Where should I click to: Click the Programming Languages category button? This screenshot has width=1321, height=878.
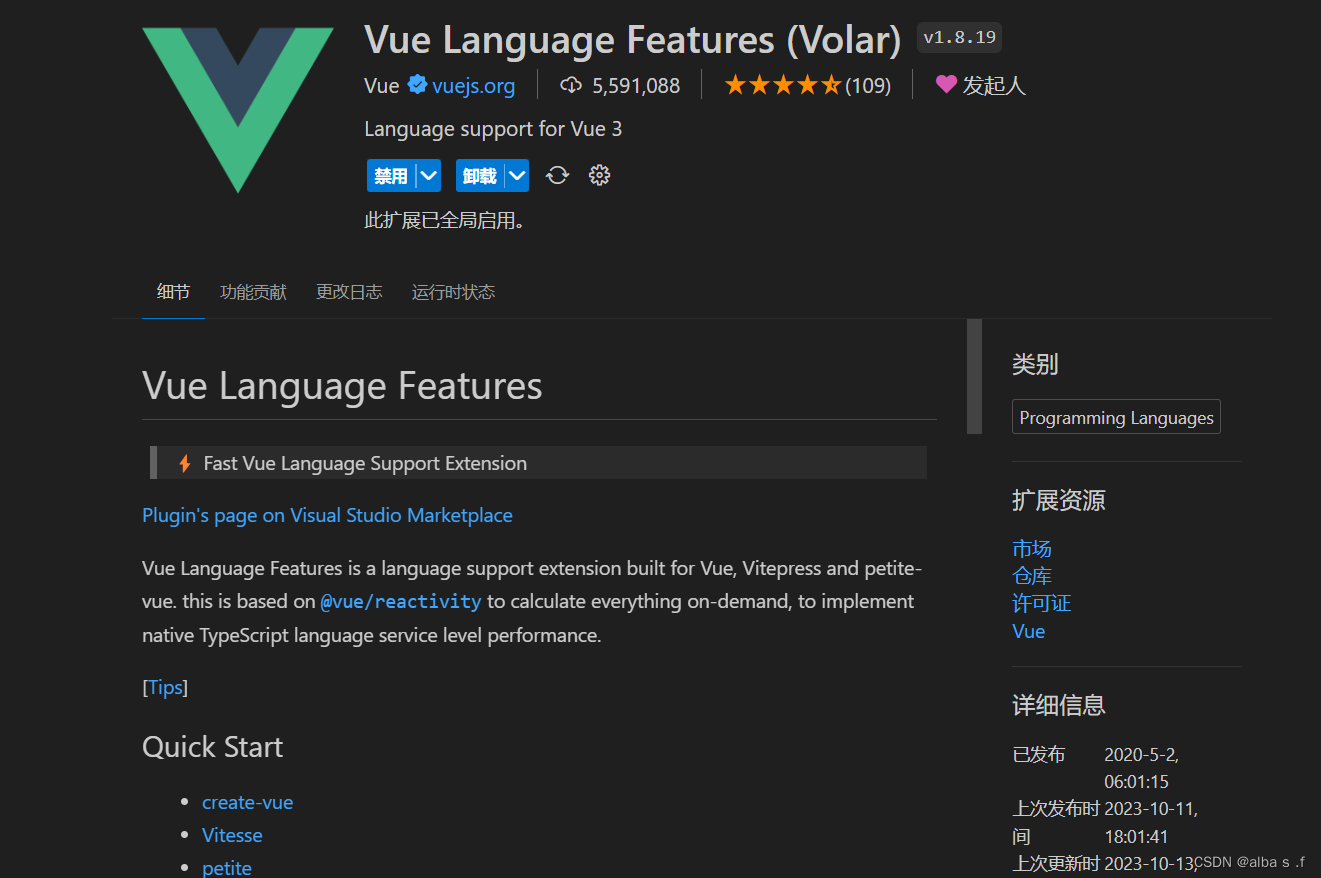tap(1115, 417)
